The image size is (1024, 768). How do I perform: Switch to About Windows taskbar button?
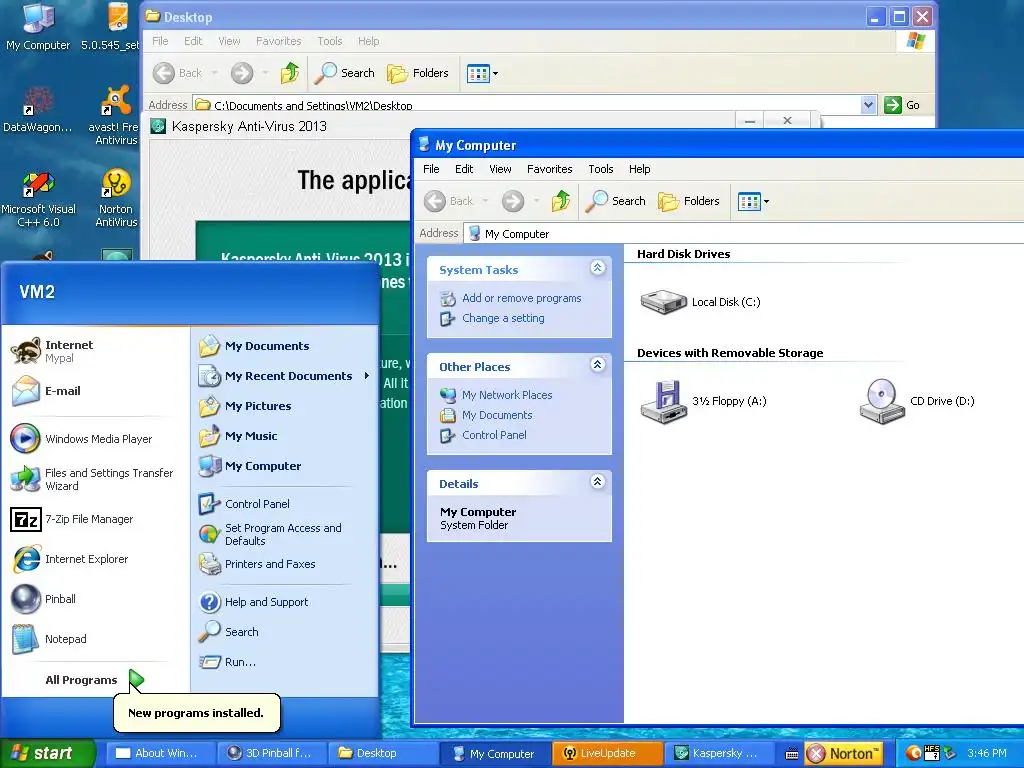pyautogui.click(x=161, y=754)
